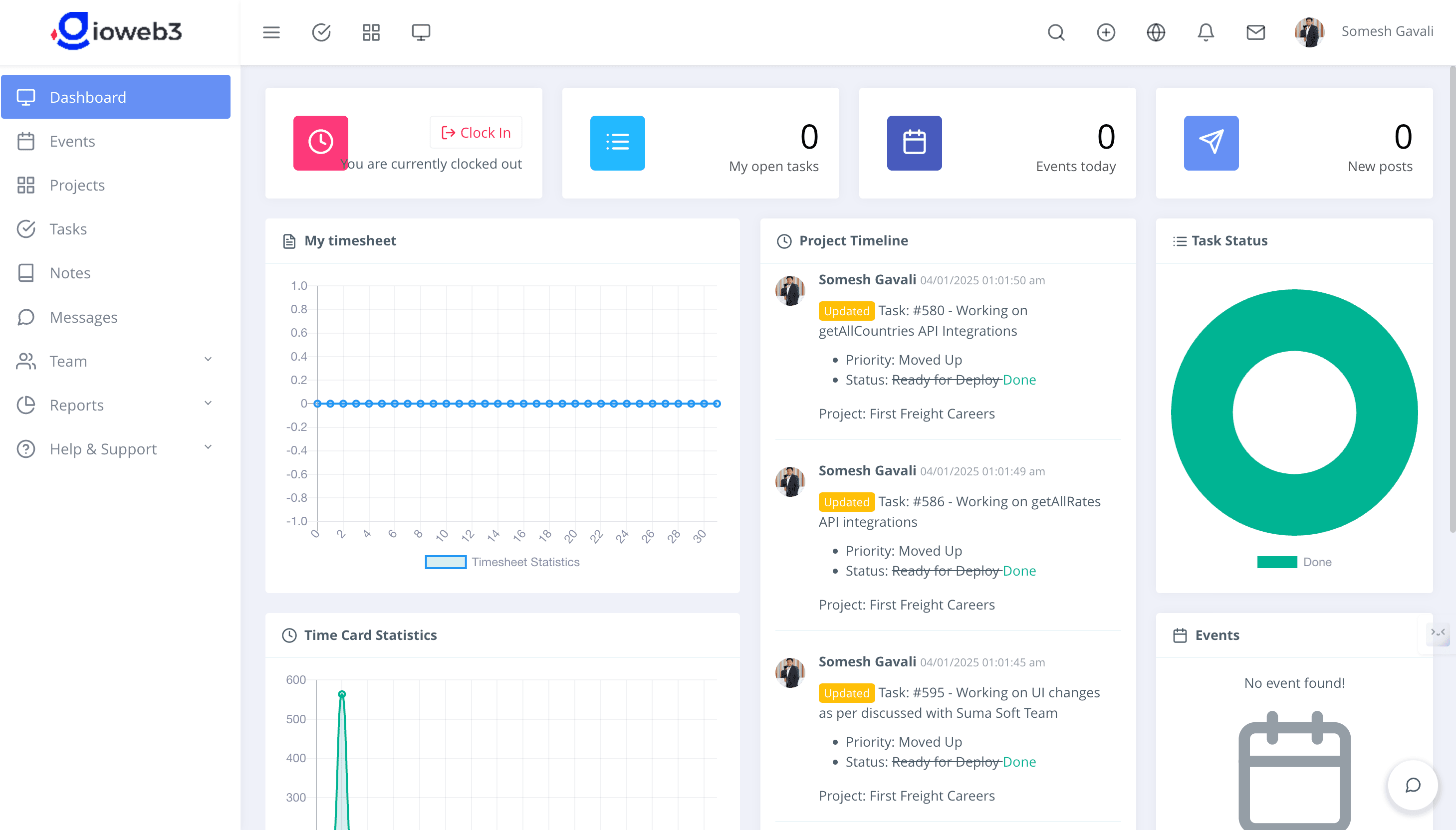Click the plus circle quick-add icon
The width and height of the screenshot is (1456, 830).
coord(1106,32)
